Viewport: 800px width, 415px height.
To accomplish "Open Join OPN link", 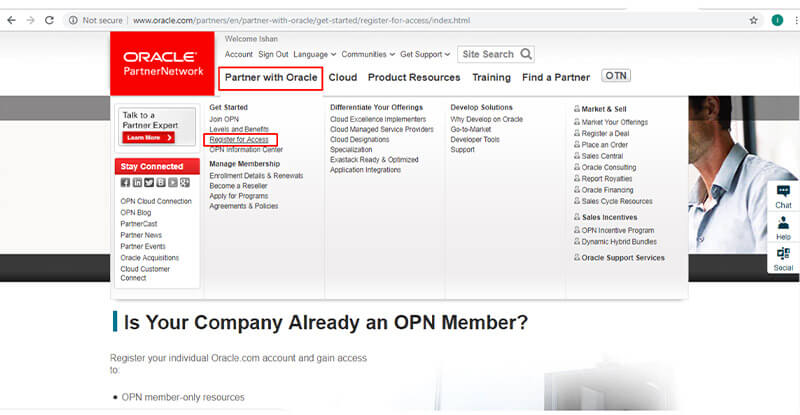I will tap(224, 119).
